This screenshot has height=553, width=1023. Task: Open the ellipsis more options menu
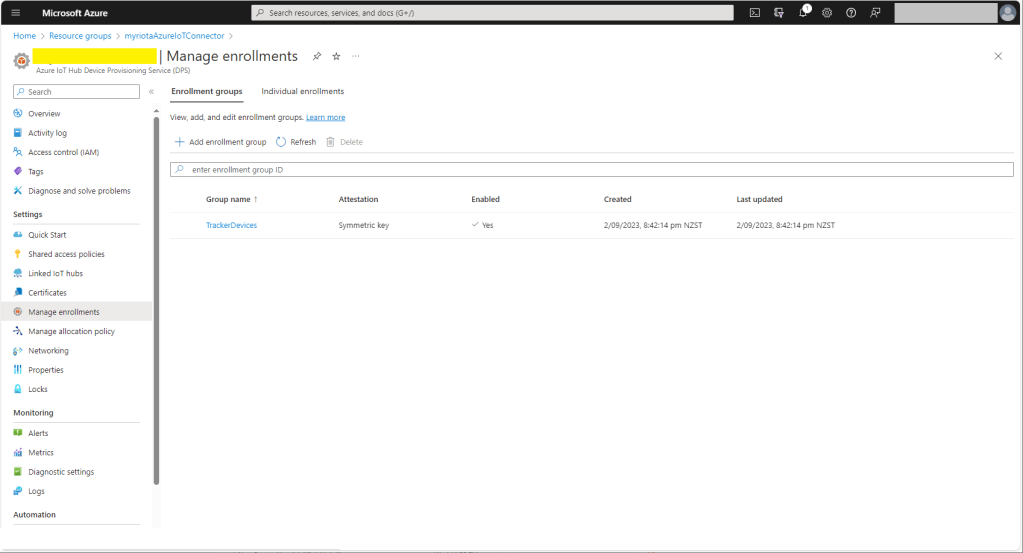356,56
